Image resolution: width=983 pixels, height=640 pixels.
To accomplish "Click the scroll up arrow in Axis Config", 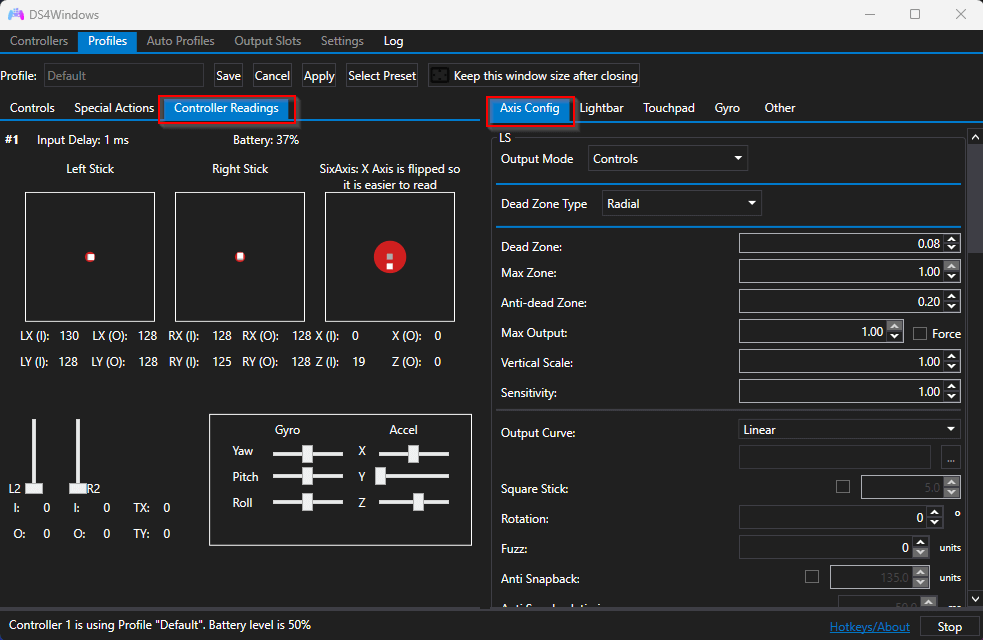I will point(975,137).
